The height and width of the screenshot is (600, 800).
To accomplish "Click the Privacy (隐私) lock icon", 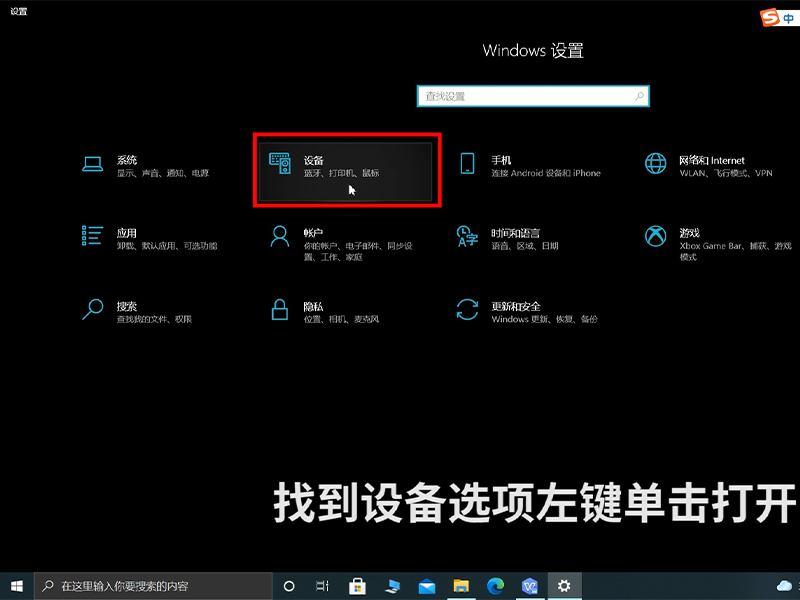I will (280, 309).
